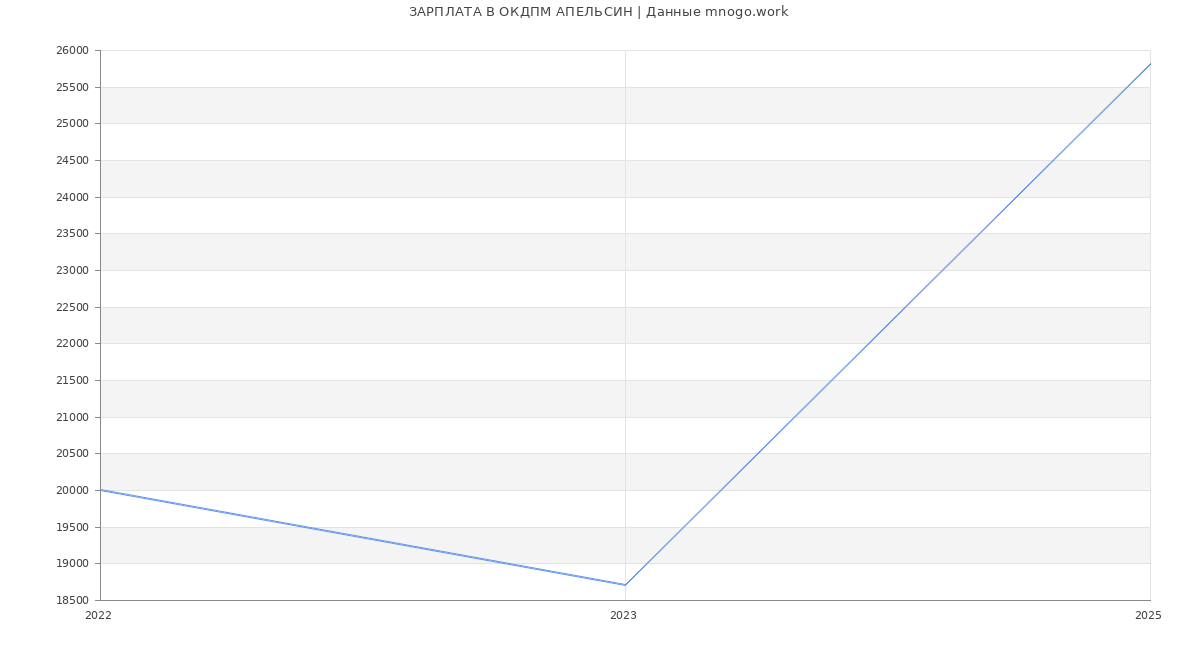1200x650 pixels.
Task: Select the line's lowest point at 2023
Action: coord(625,585)
